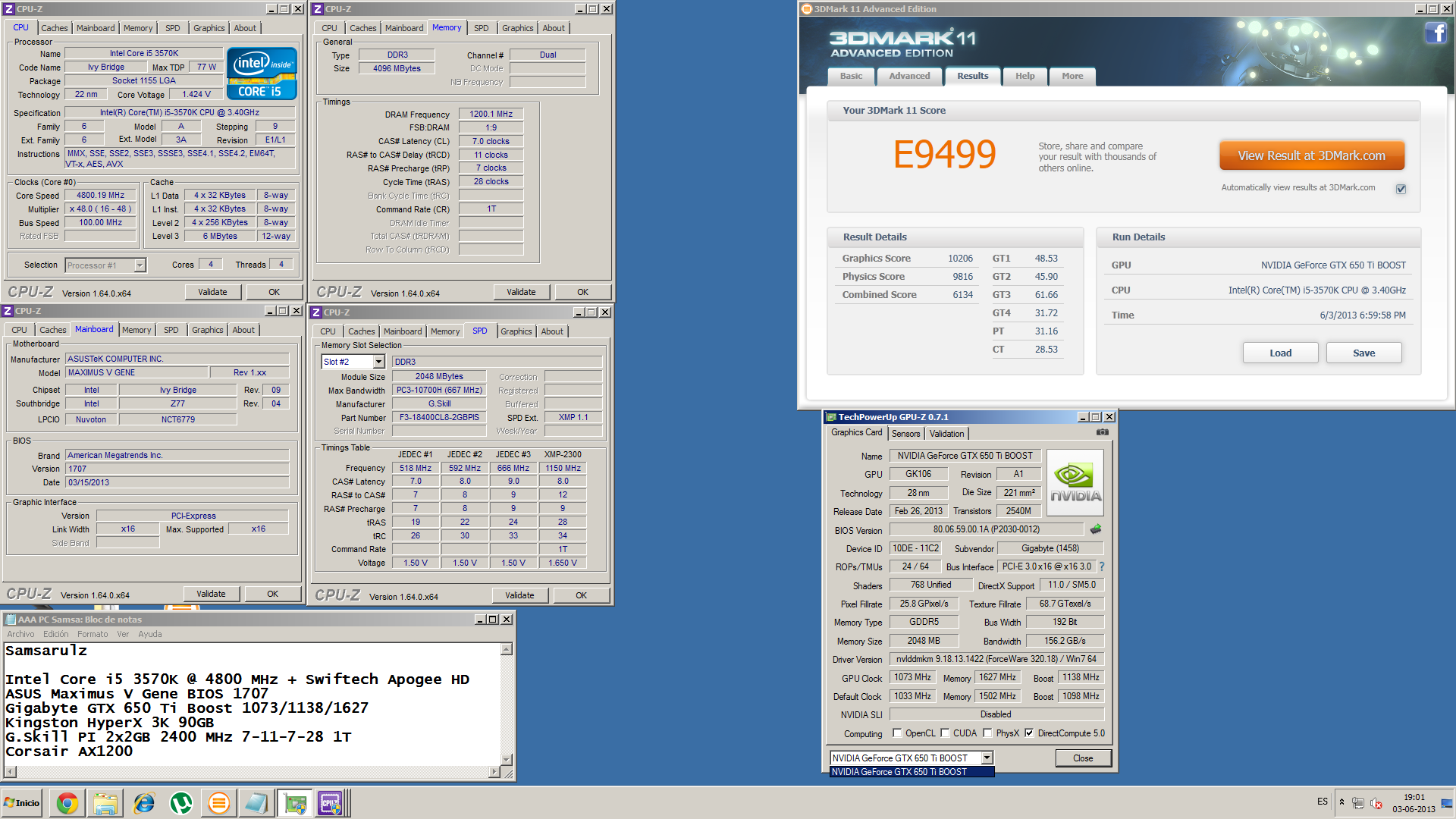This screenshot has height=819, width=1456.
Task: Open the More tab in 3DMark 11
Action: (1072, 76)
